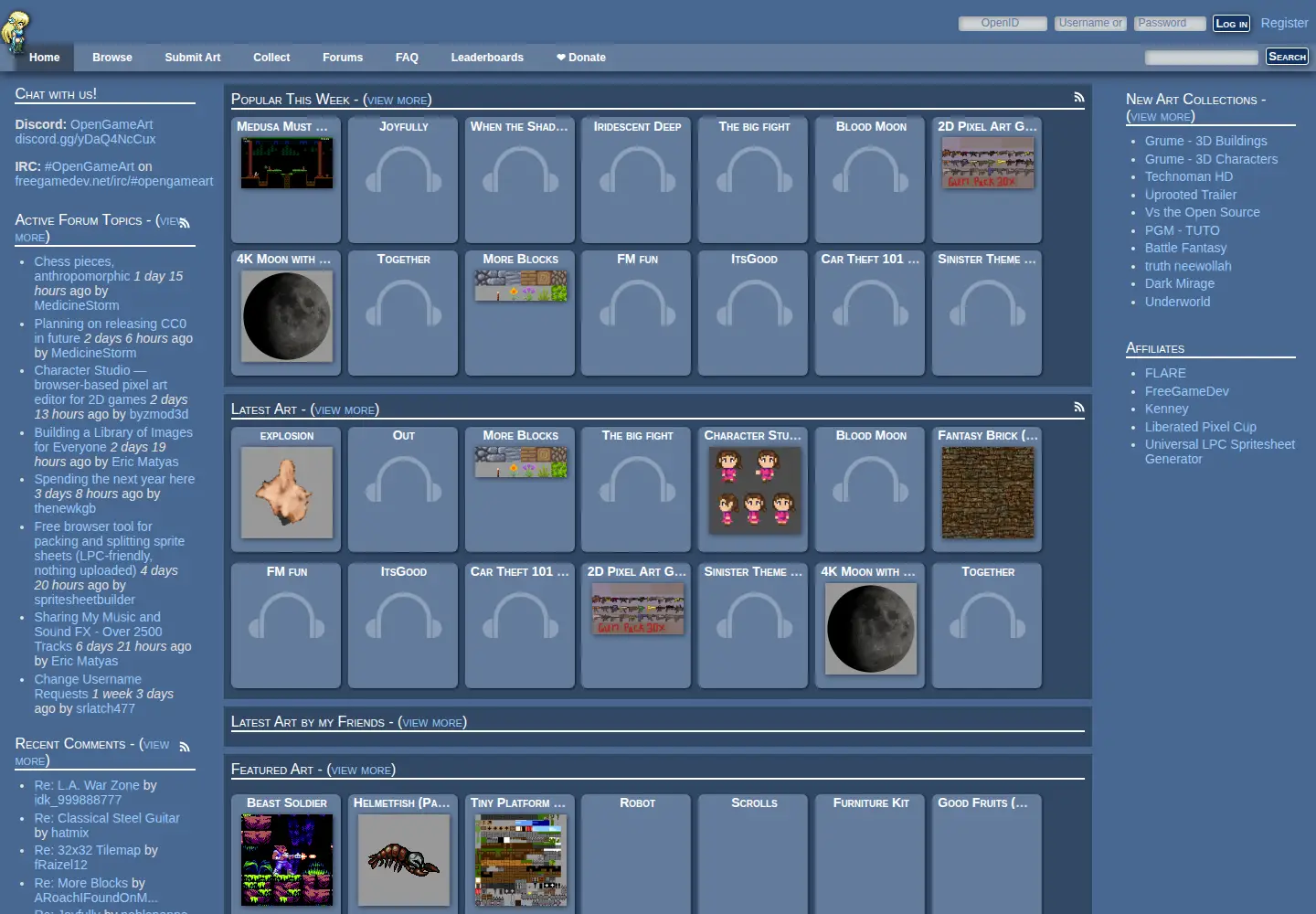View more Popular This Week

398,101
